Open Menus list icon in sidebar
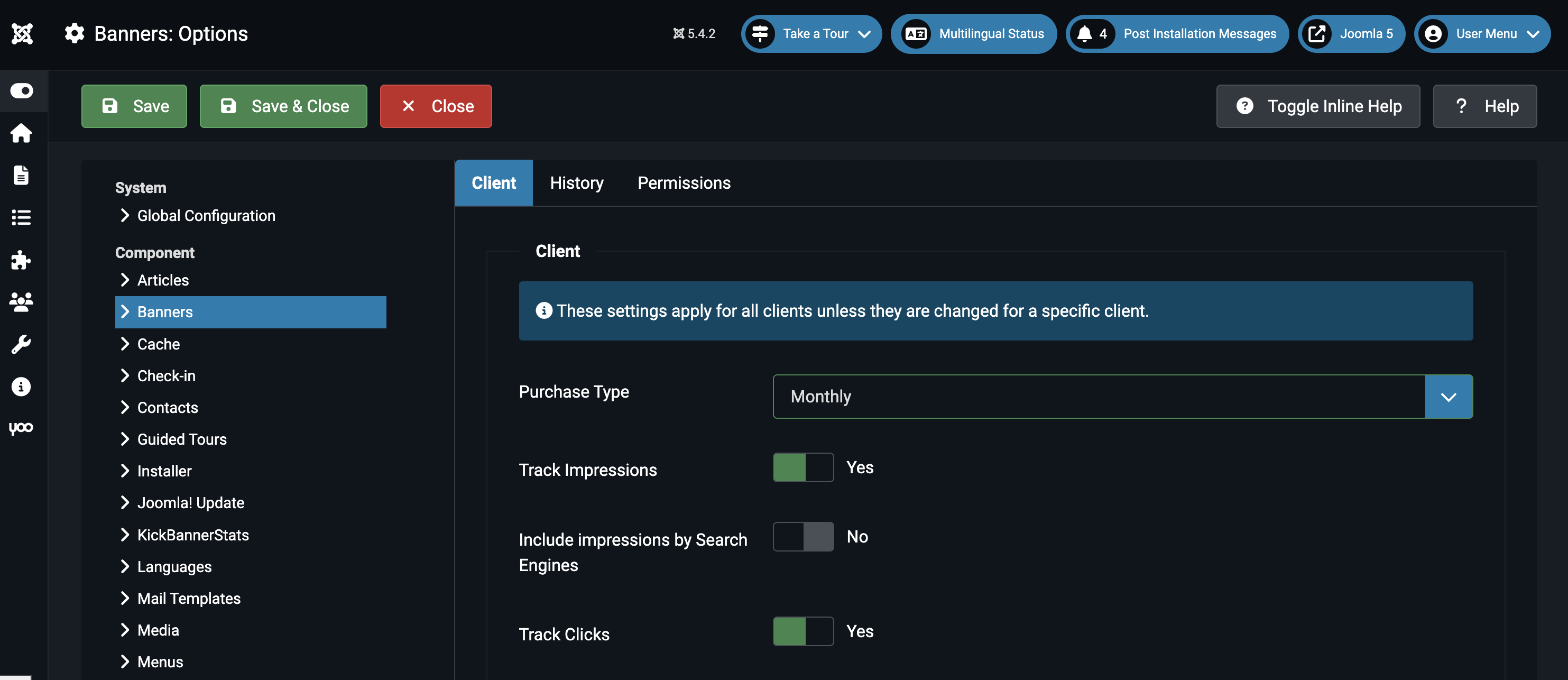 [x=21, y=217]
